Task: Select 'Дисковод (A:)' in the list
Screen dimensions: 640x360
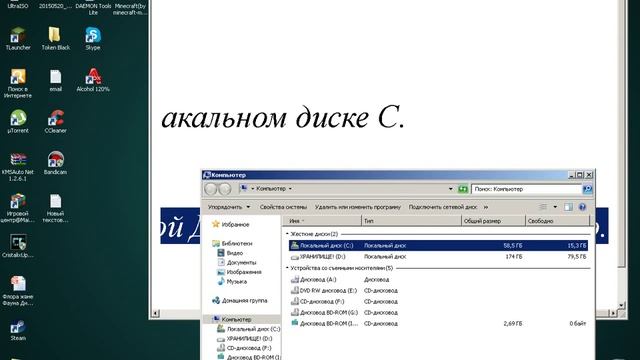Action: tap(438, 280)
